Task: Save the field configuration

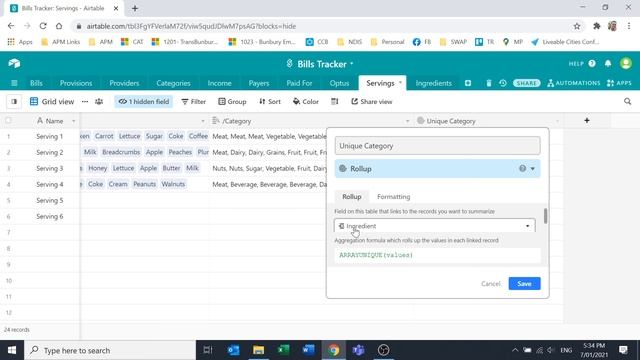Action: pos(524,284)
